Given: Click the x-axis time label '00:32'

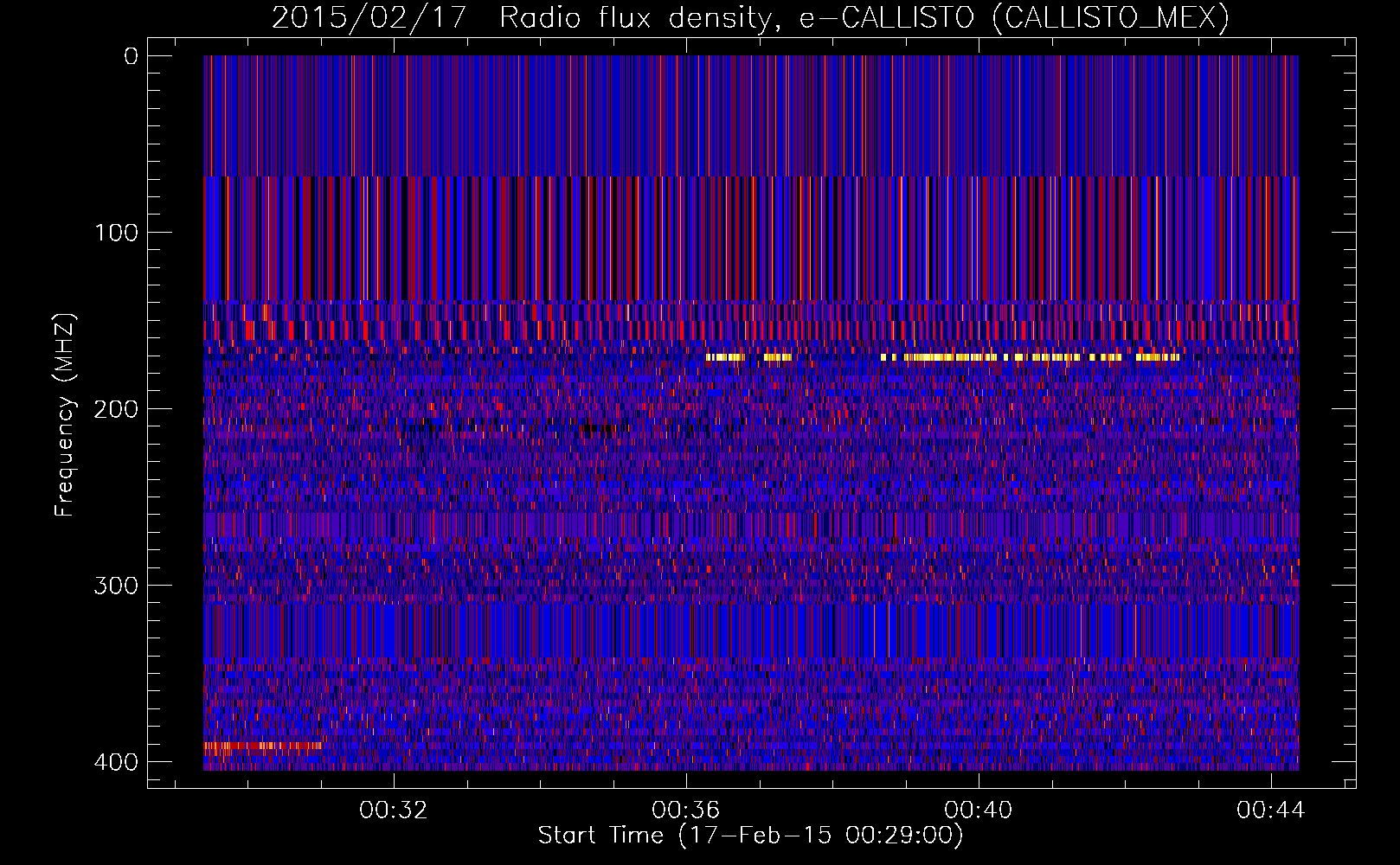Looking at the screenshot, I should click(x=394, y=811).
